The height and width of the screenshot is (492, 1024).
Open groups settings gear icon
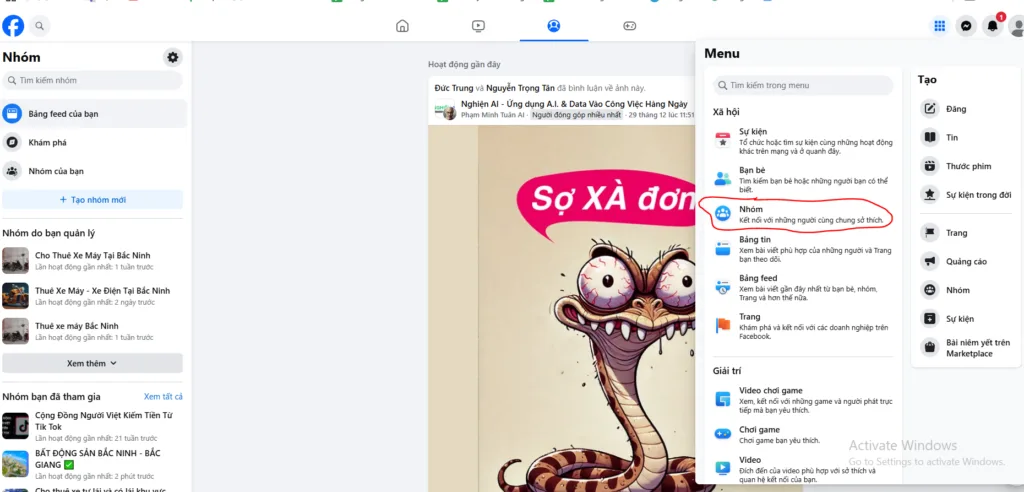click(x=172, y=57)
